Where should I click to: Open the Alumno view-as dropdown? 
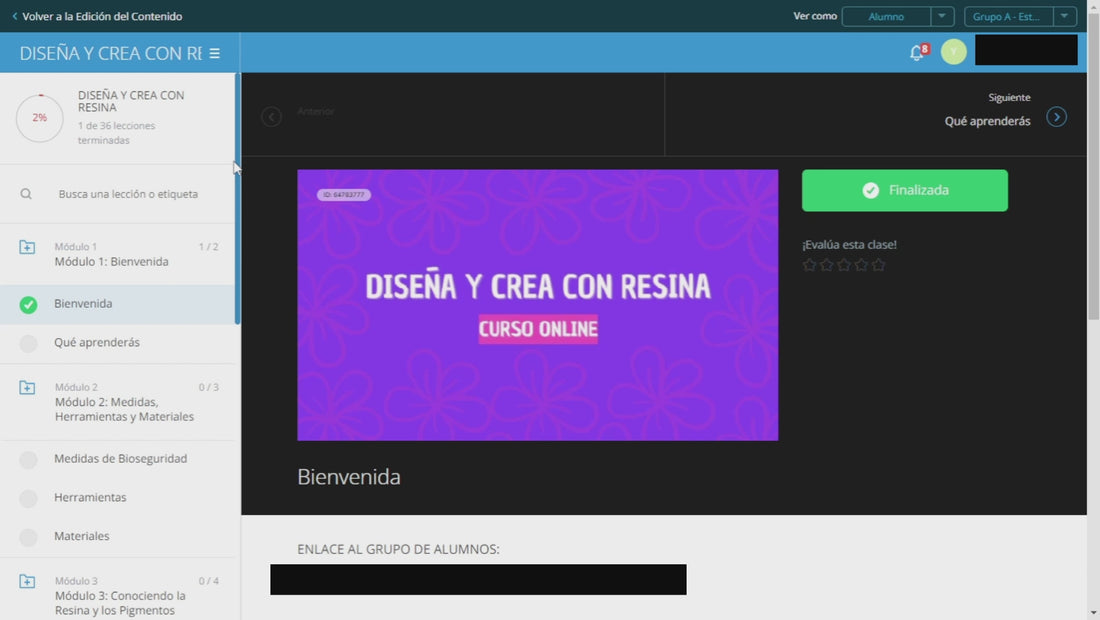[x=887, y=16]
